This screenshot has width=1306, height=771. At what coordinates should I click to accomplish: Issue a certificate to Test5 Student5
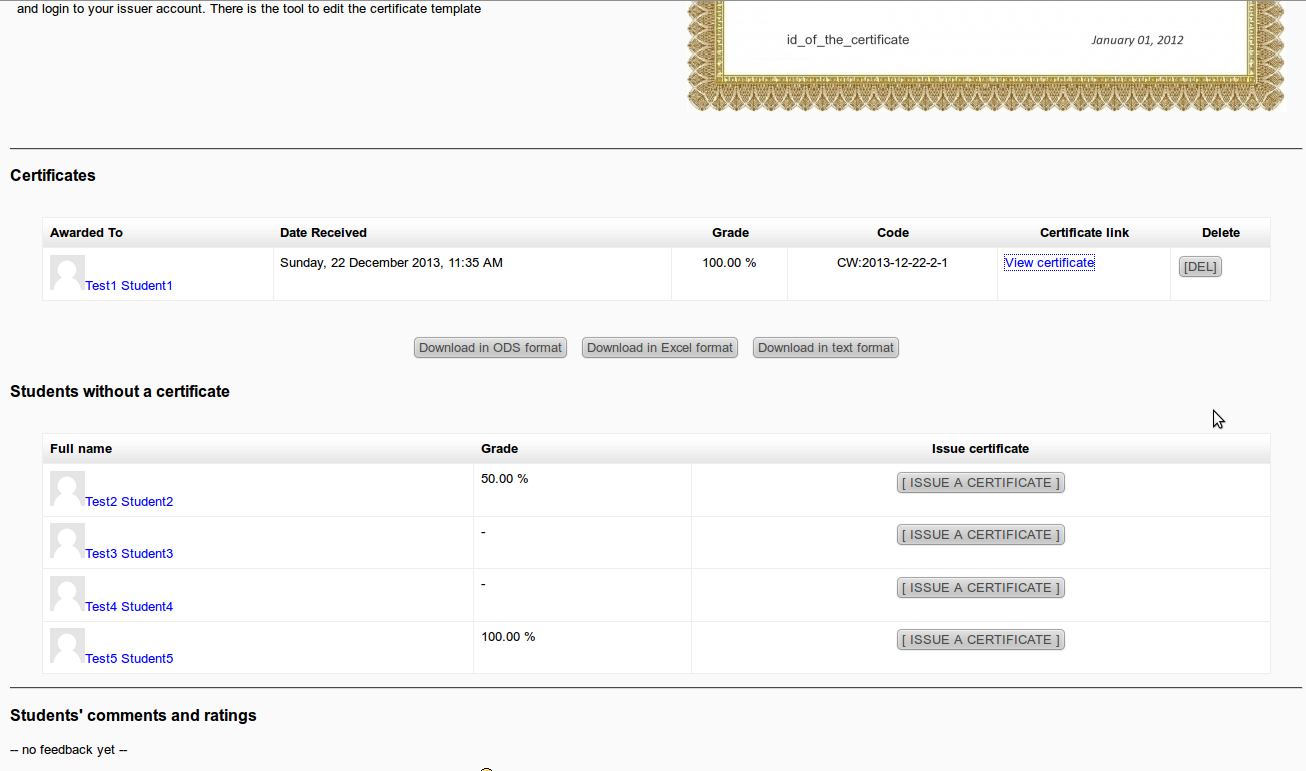980,640
